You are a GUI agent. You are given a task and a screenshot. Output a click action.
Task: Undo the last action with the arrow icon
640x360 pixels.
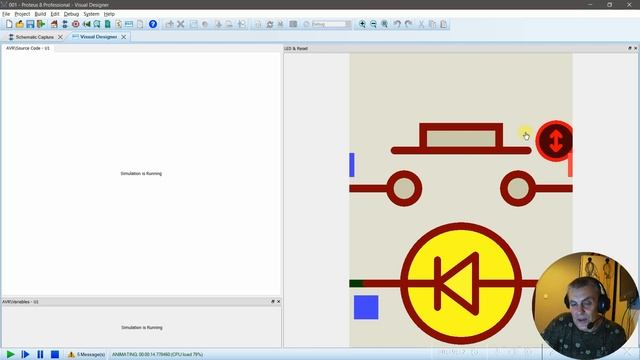pyautogui.click(x=397, y=24)
